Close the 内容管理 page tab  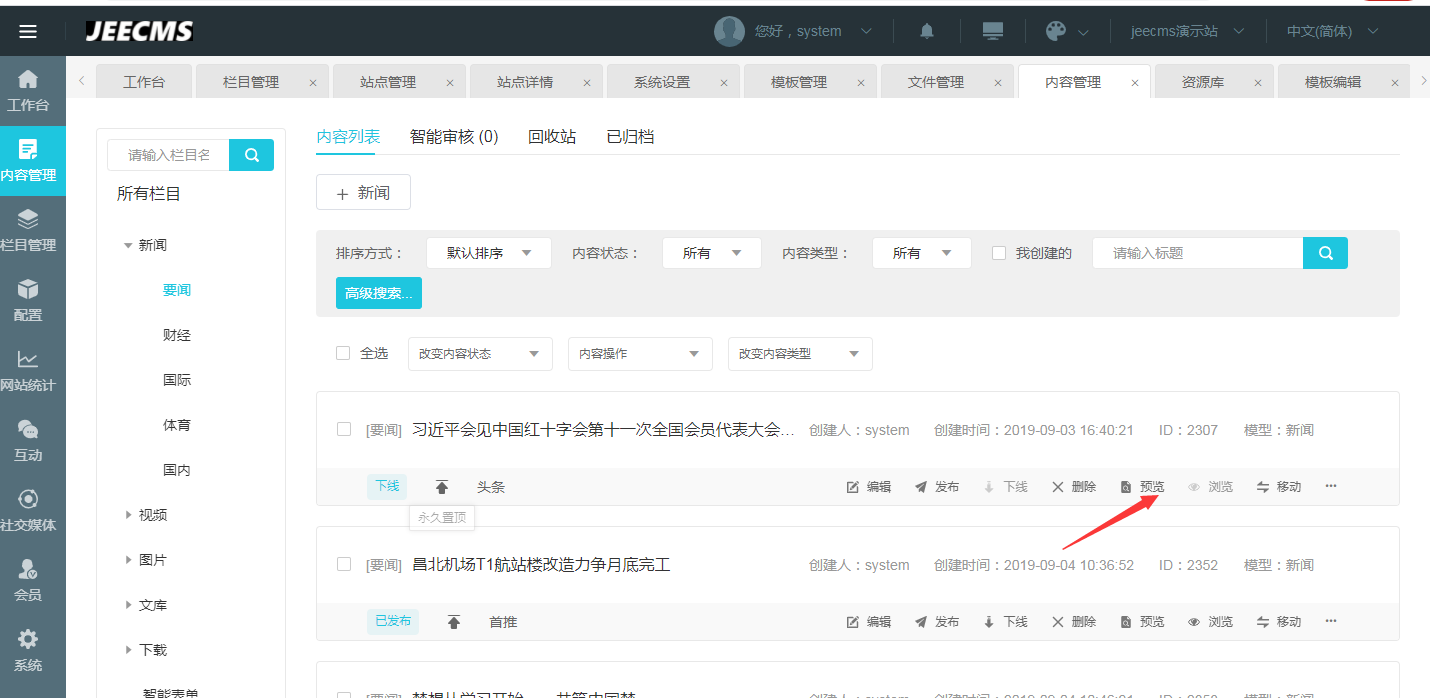pyautogui.click(x=1134, y=83)
